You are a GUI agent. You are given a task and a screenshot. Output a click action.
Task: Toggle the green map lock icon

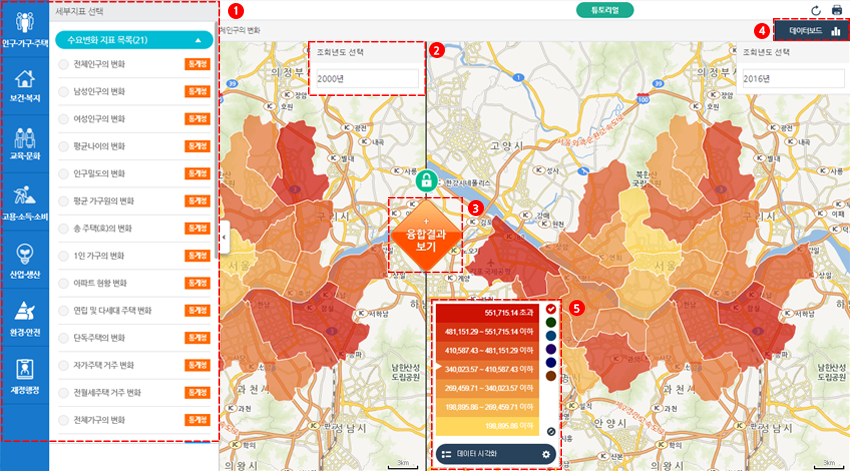[x=426, y=181]
